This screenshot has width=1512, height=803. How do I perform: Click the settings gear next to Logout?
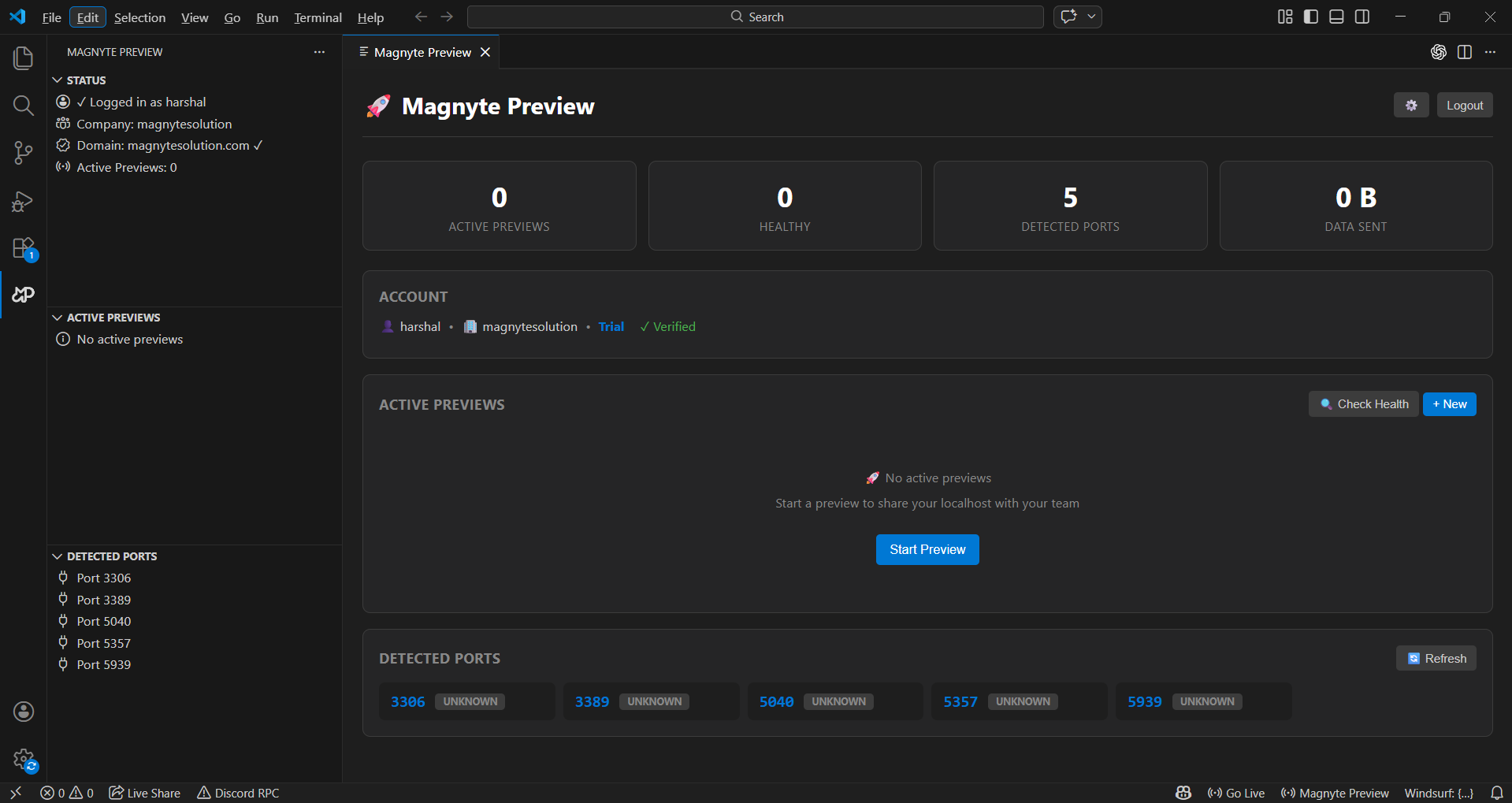tap(1411, 105)
